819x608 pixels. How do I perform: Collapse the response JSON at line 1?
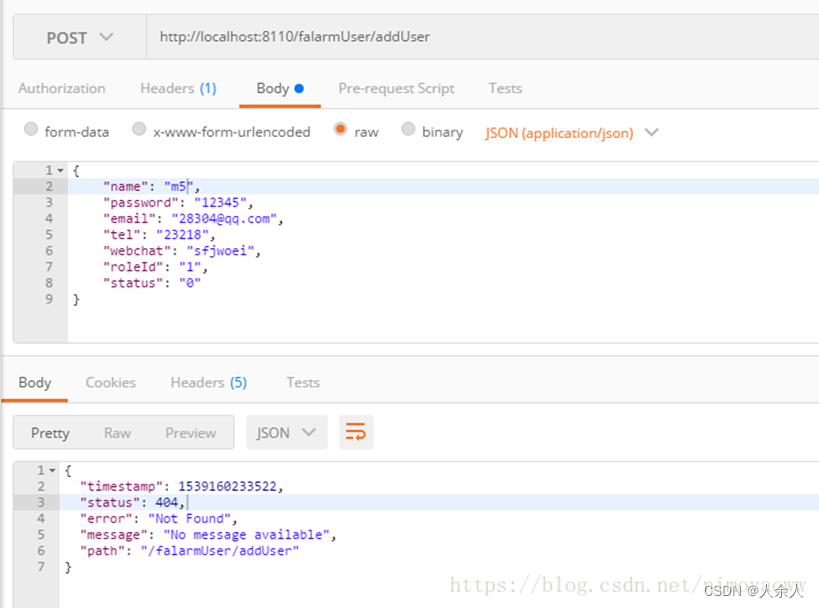coord(52,471)
